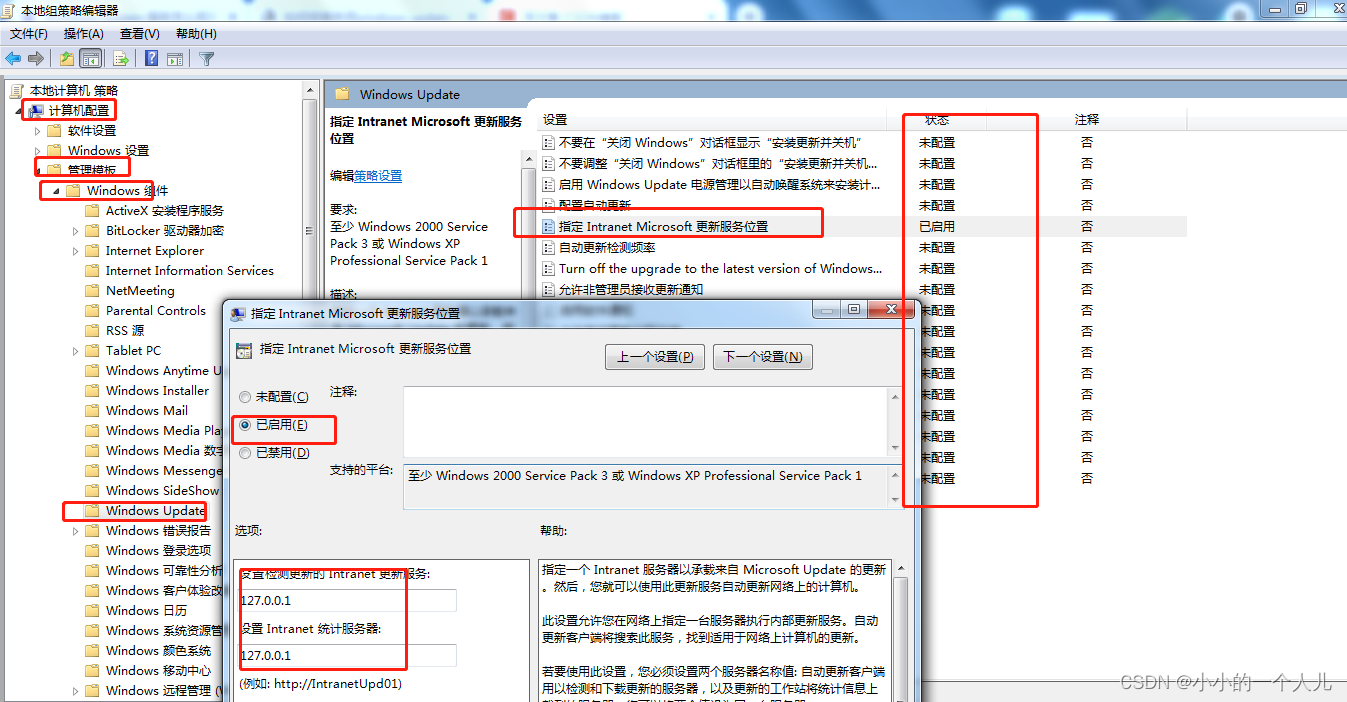Select the 未配置(C) radio button
This screenshot has height=702, width=1347.
point(245,397)
